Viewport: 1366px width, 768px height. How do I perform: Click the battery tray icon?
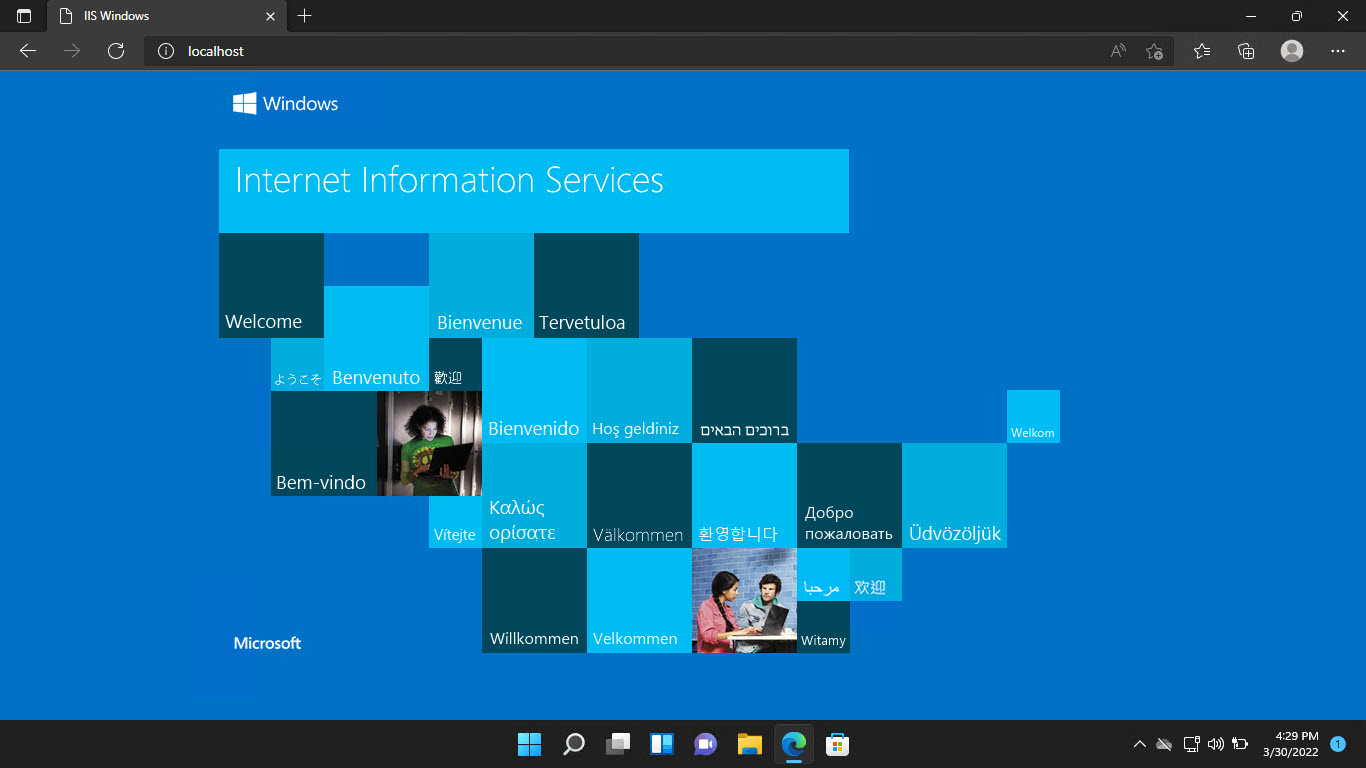point(1240,744)
